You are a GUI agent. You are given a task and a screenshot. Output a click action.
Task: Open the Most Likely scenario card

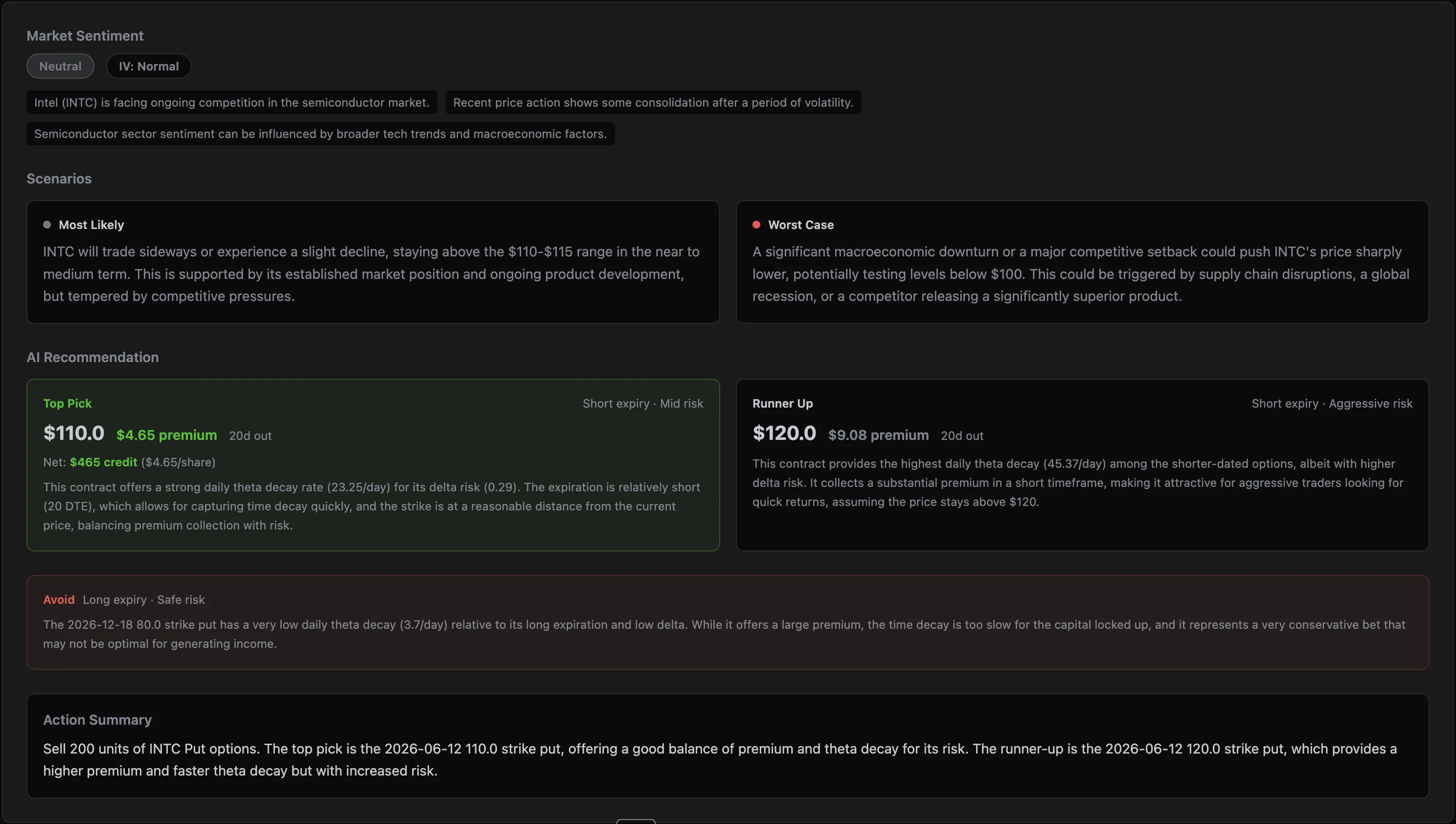click(373, 262)
